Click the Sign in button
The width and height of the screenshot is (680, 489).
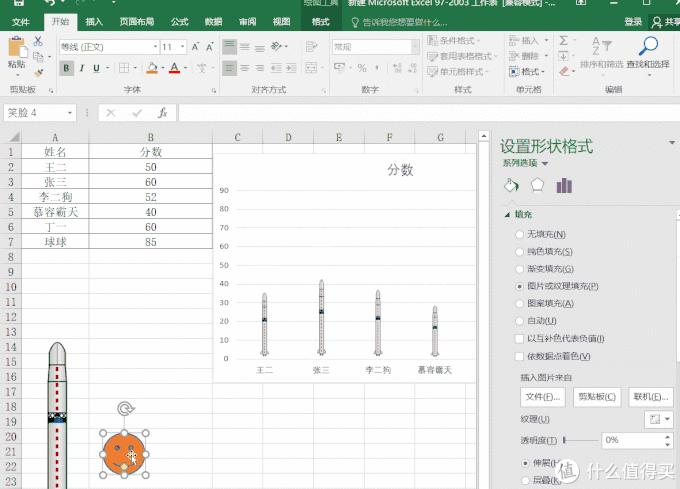tap(633, 22)
